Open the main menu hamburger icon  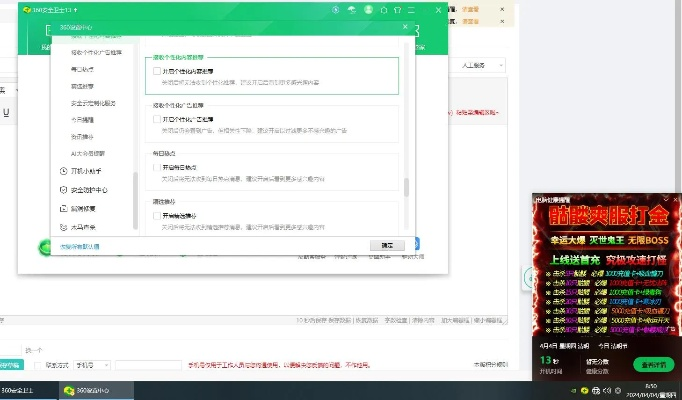pos(411,10)
